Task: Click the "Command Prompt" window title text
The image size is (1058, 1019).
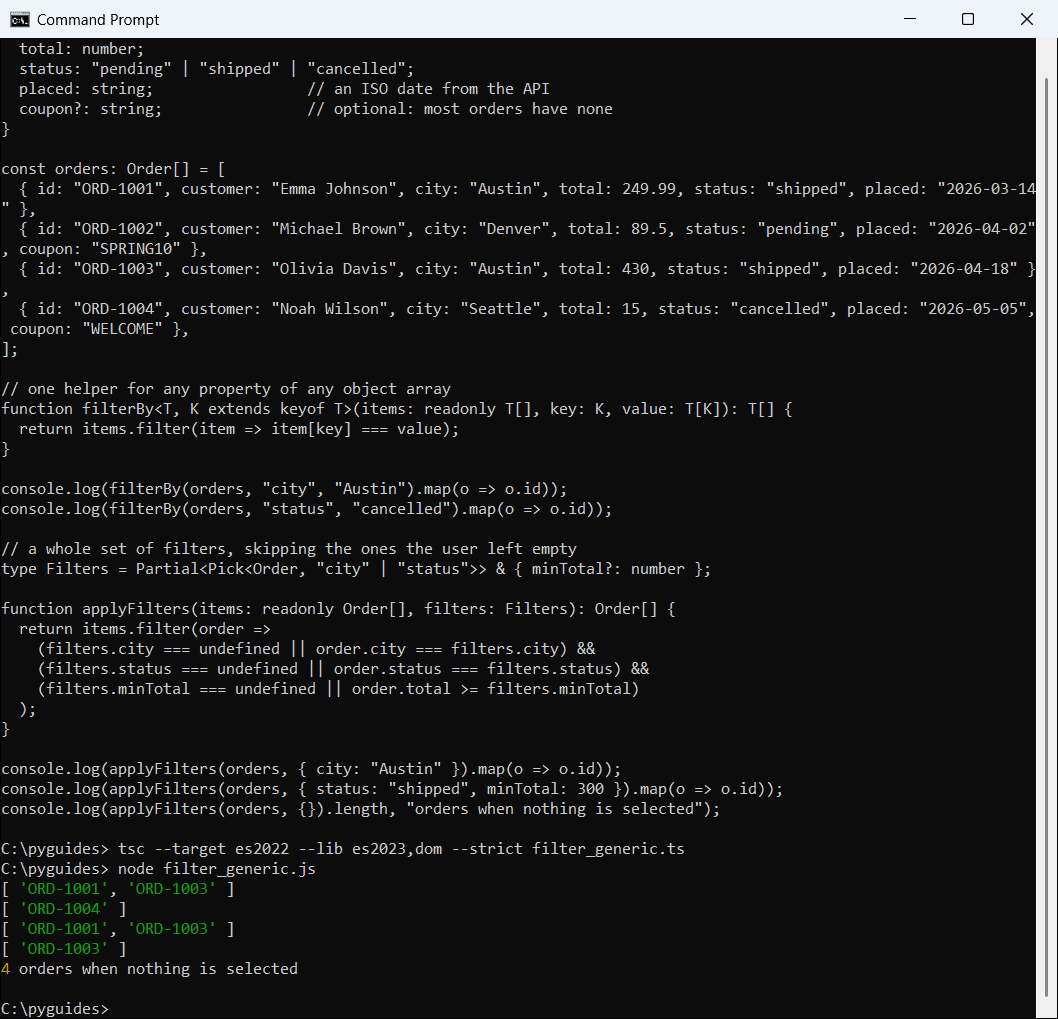Action: click(x=98, y=20)
